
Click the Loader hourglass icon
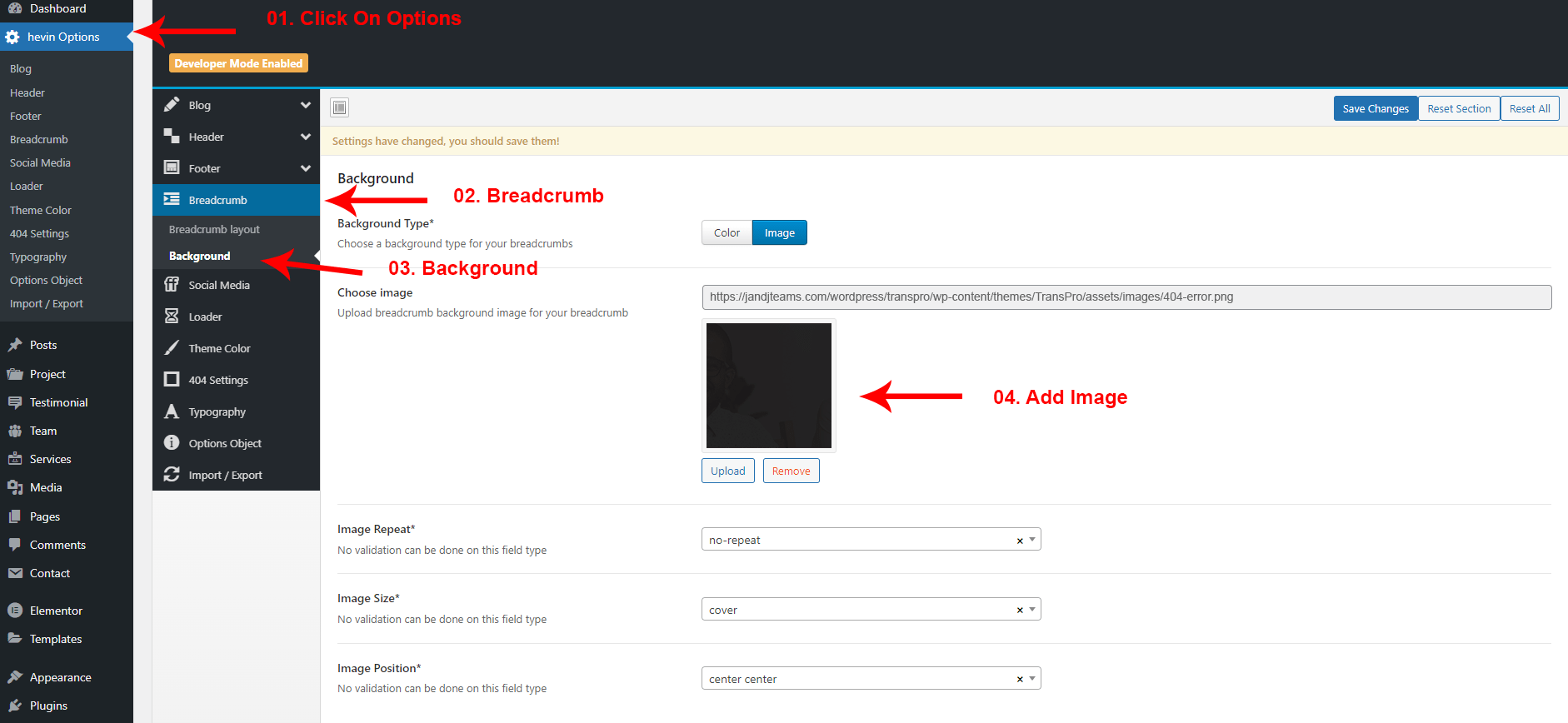coord(172,317)
